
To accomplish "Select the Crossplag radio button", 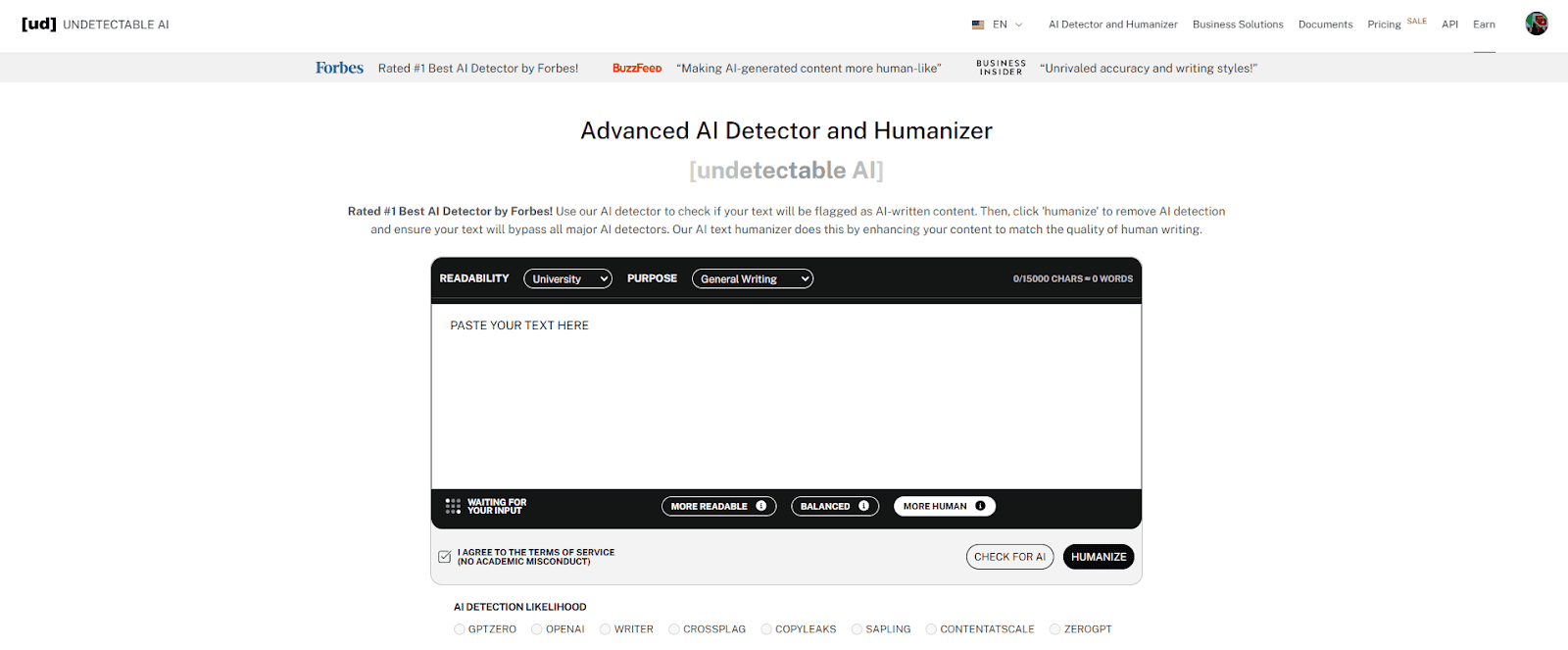I will point(674,629).
